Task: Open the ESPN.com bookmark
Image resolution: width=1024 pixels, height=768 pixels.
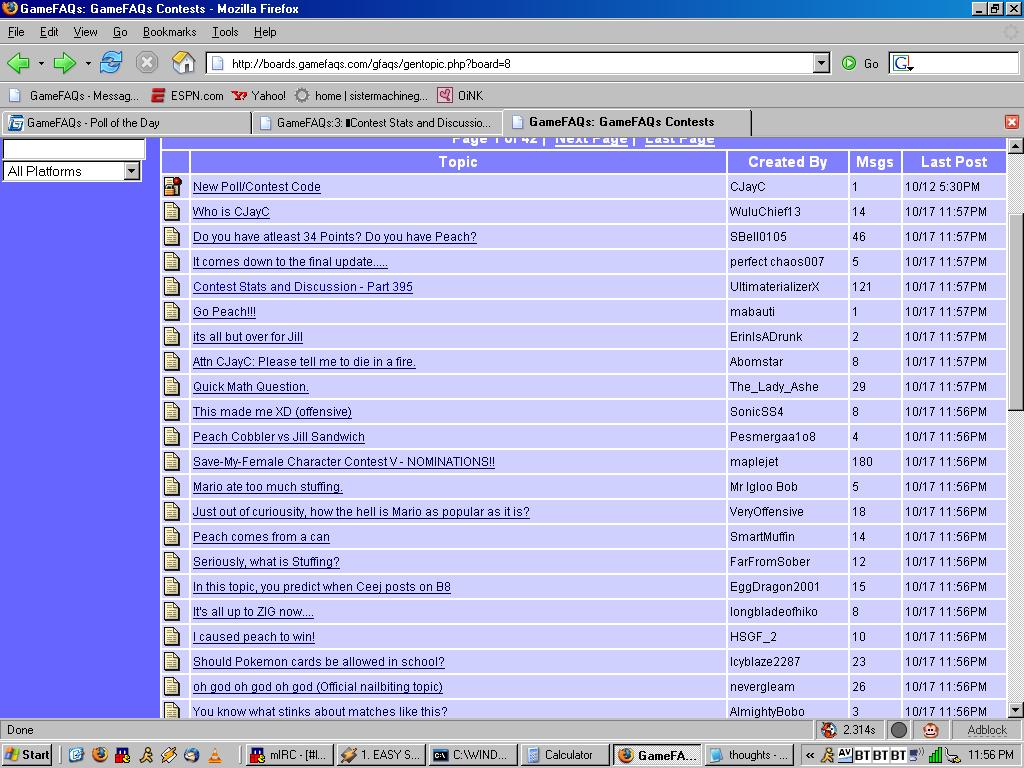Action: (x=187, y=96)
